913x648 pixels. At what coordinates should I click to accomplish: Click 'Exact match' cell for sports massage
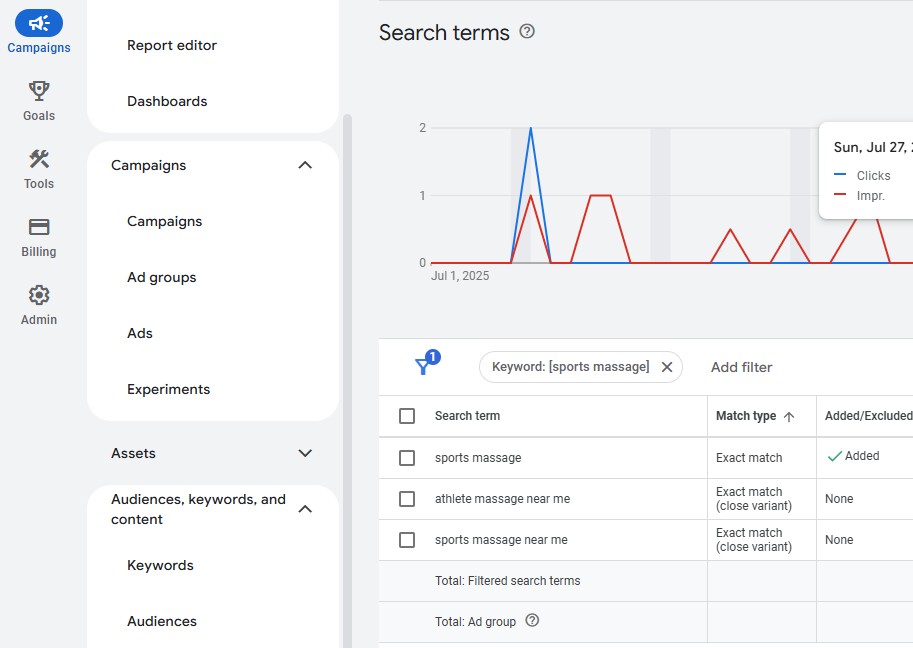749,458
